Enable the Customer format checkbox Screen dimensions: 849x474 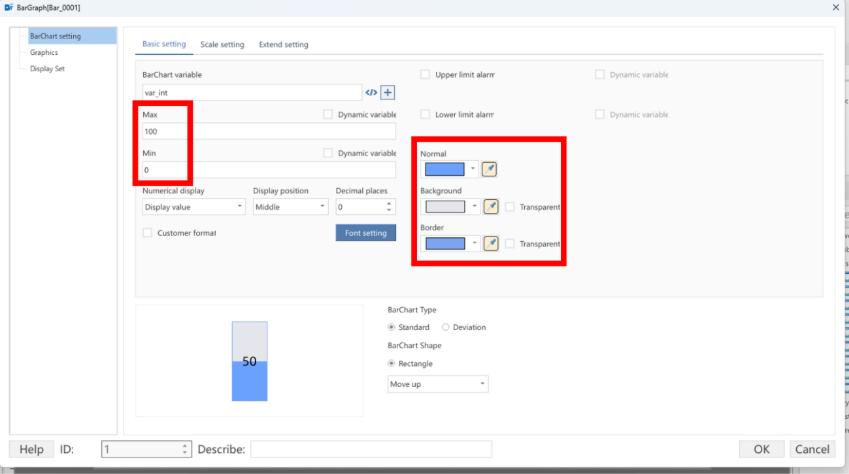tap(147, 233)
